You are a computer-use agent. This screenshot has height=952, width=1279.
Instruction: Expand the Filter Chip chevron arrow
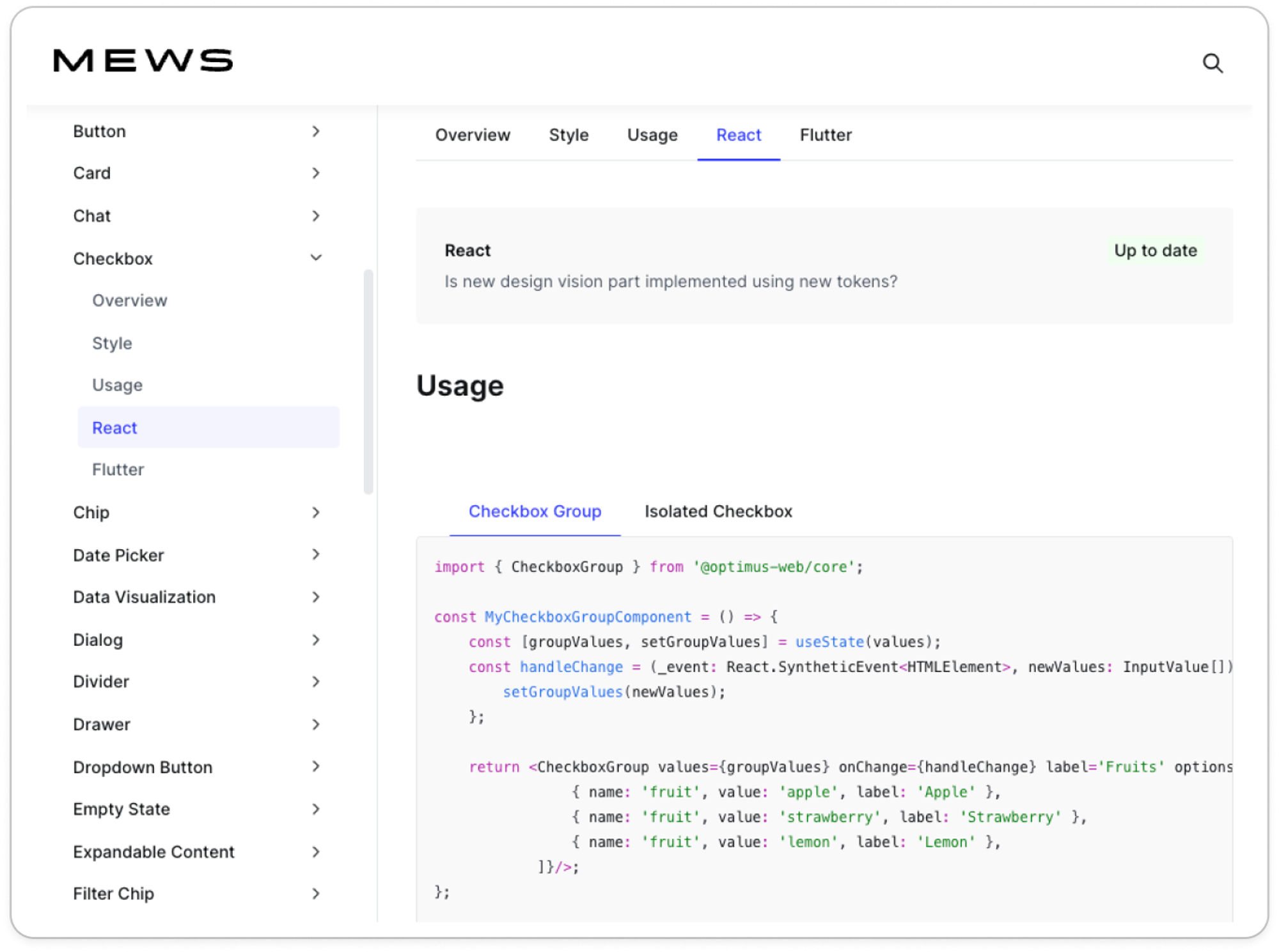coord(315,894)
